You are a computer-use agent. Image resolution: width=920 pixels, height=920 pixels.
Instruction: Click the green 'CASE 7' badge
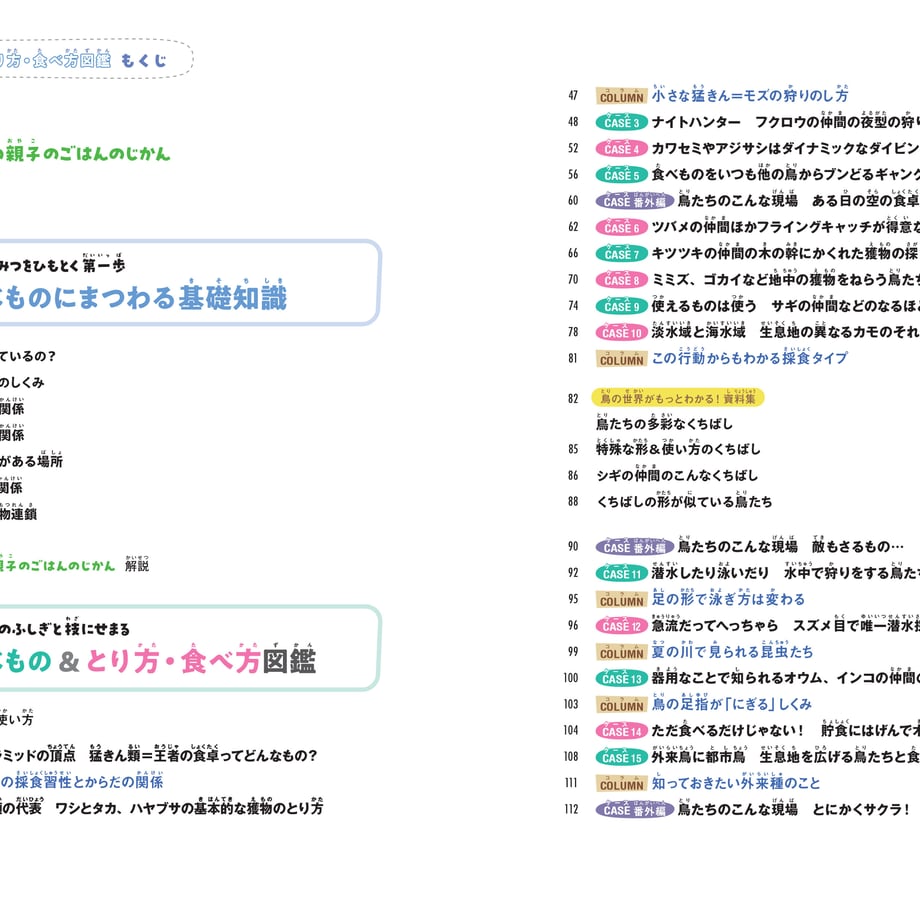621,253
